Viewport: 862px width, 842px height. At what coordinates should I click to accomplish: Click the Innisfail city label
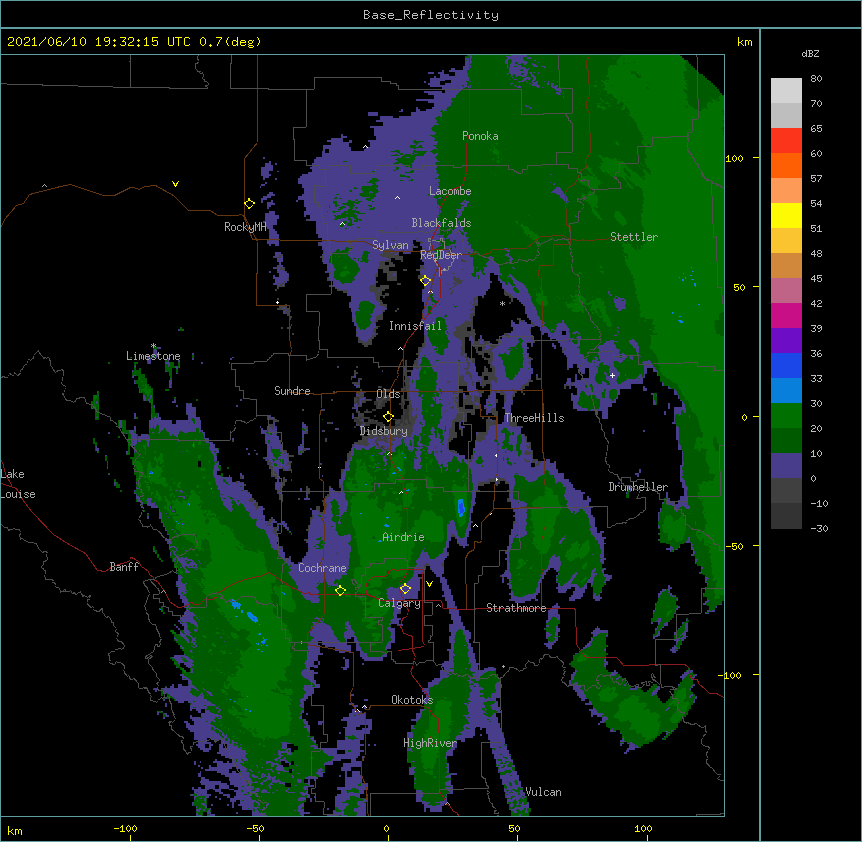point(415,326)
